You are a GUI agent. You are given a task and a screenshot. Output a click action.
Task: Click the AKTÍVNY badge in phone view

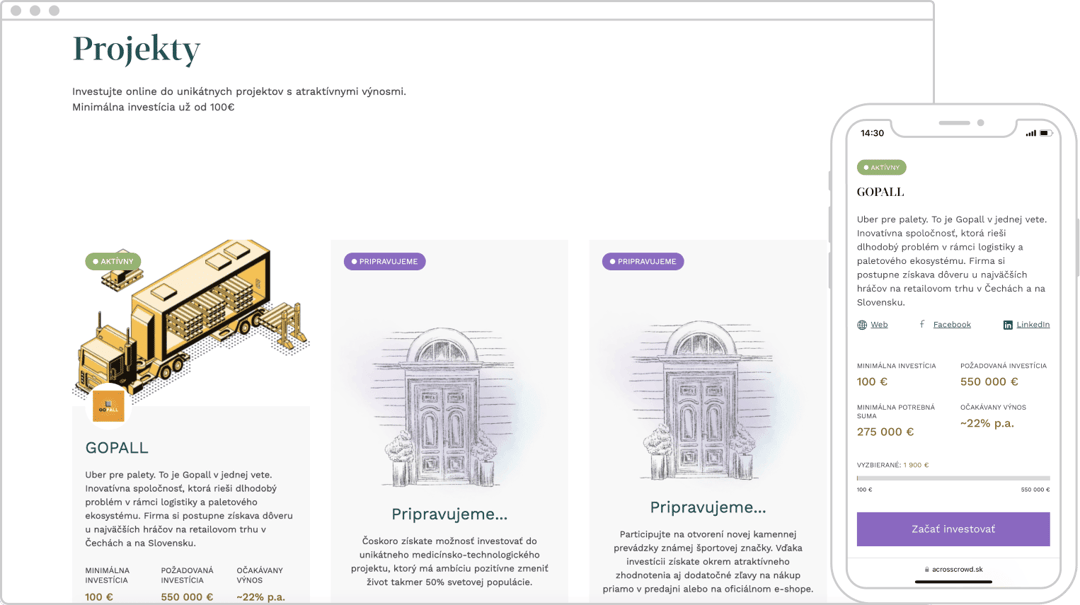click(882, 167)
